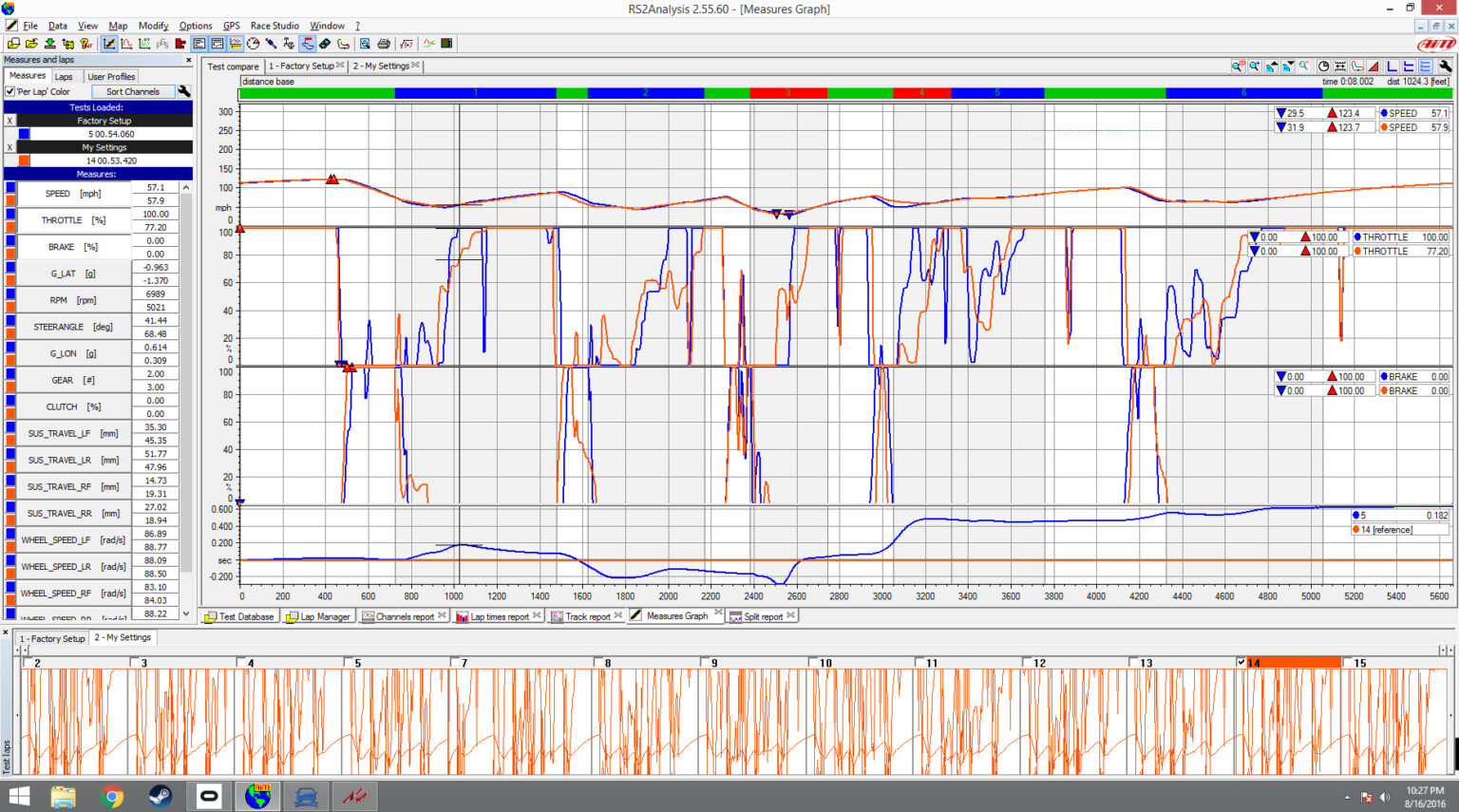Toggle lap 14 checkbox in the lap strip
1459x812 pixels.
click(x=1240, y=662)
